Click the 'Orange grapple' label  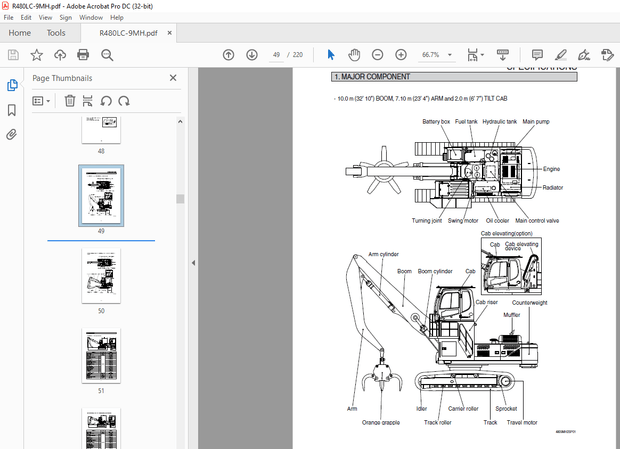[x=381, y=423]
